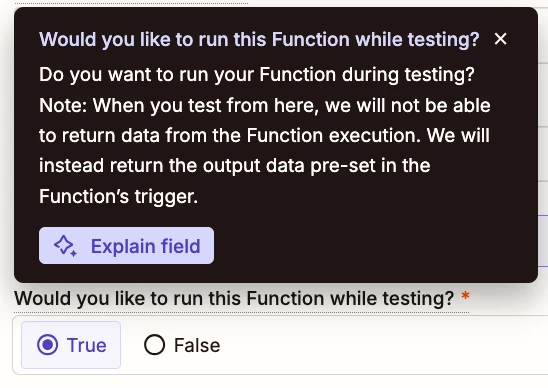The image size is (548, 388).
Task: Click the red required asterisk icon
Action: [465, 296]
